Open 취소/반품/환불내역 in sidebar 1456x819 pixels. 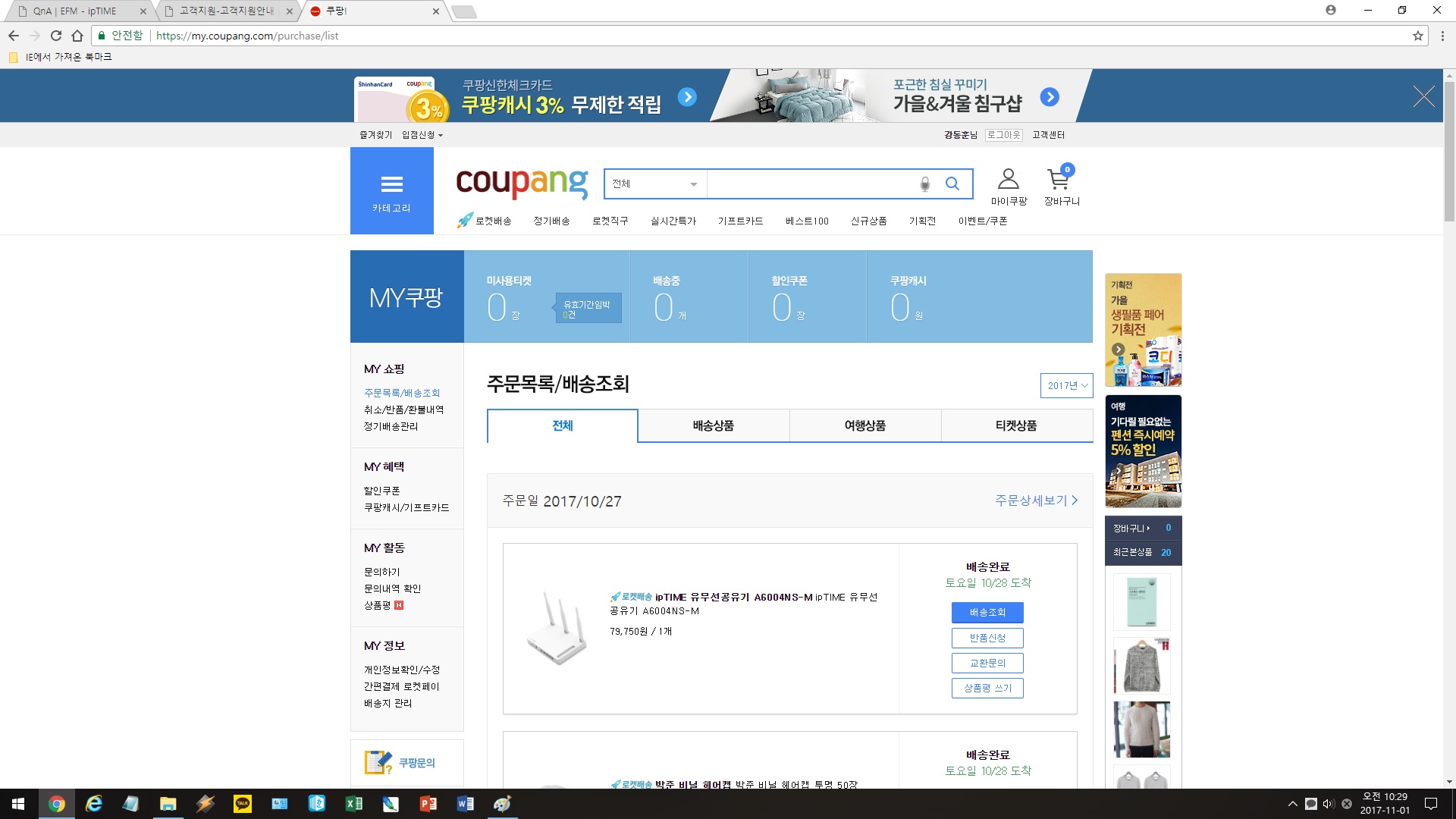click(x=403, y=409)
